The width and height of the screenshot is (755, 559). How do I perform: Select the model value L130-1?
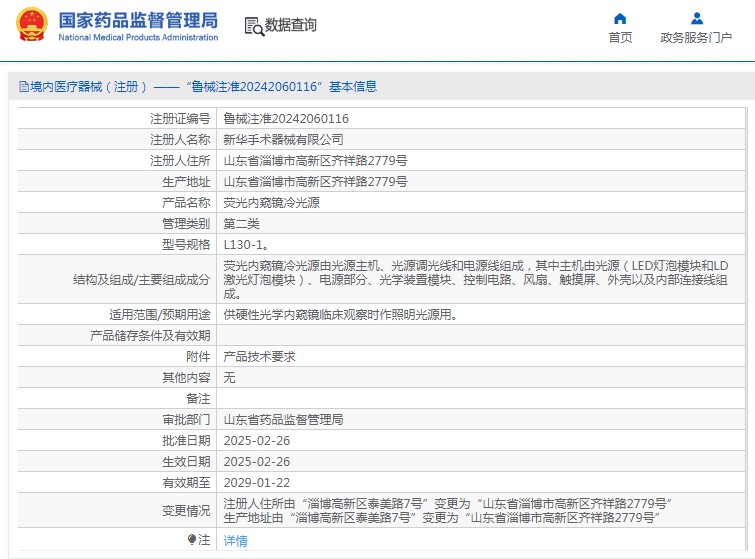pos(245,244)
